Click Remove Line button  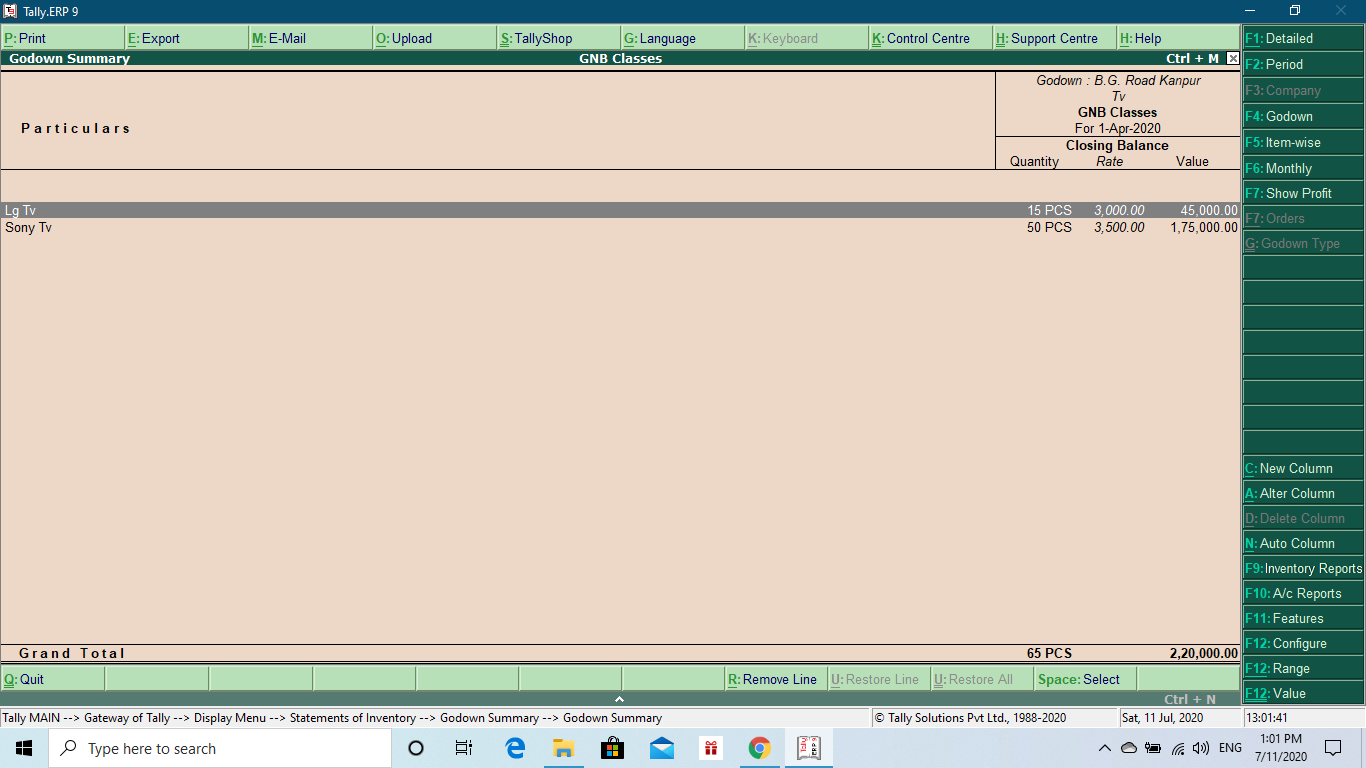click(776, 679)
